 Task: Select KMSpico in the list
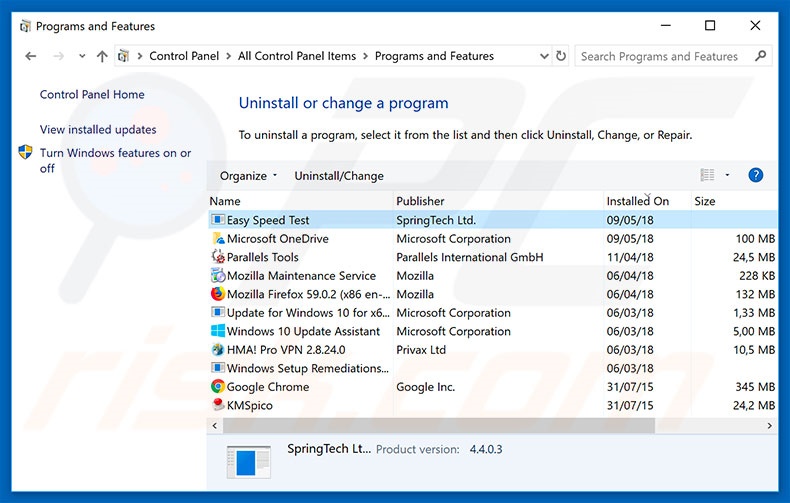pyautogui.click(x=249, y=405)
